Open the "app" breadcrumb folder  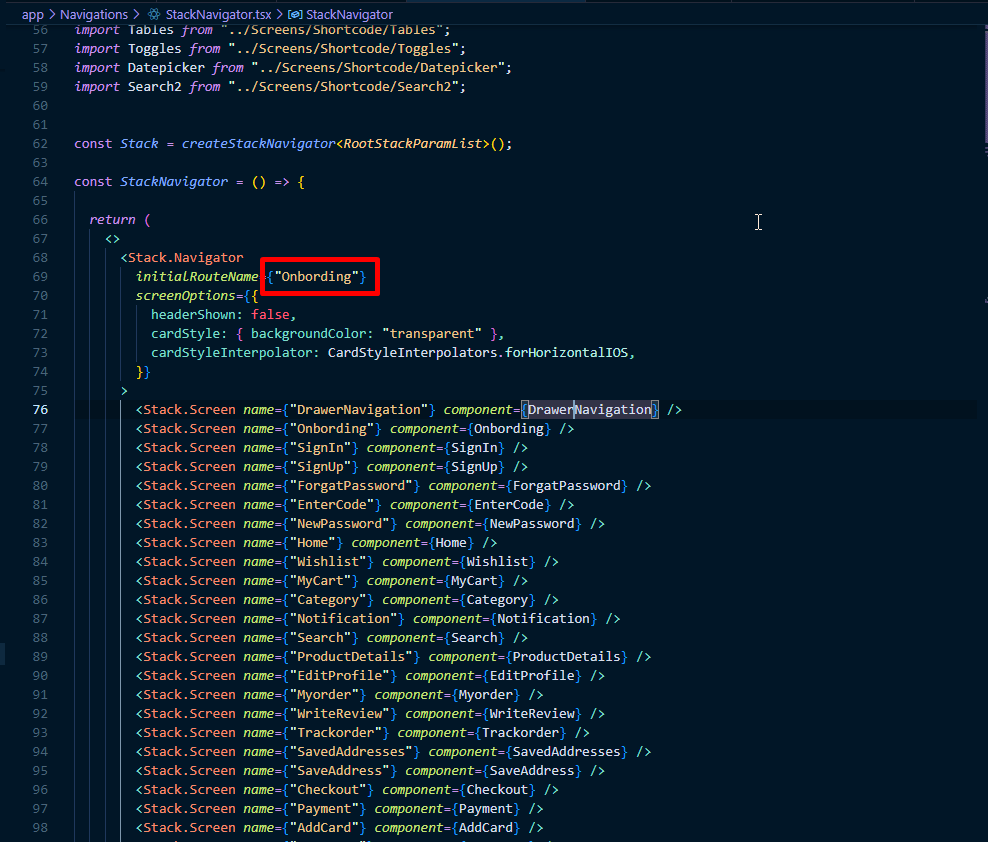[32, 15]
